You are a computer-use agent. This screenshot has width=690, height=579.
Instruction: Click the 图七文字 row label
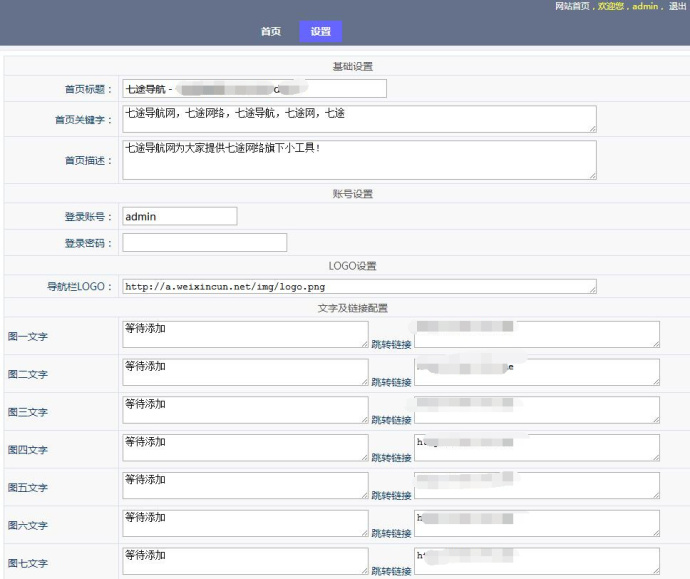27,563
